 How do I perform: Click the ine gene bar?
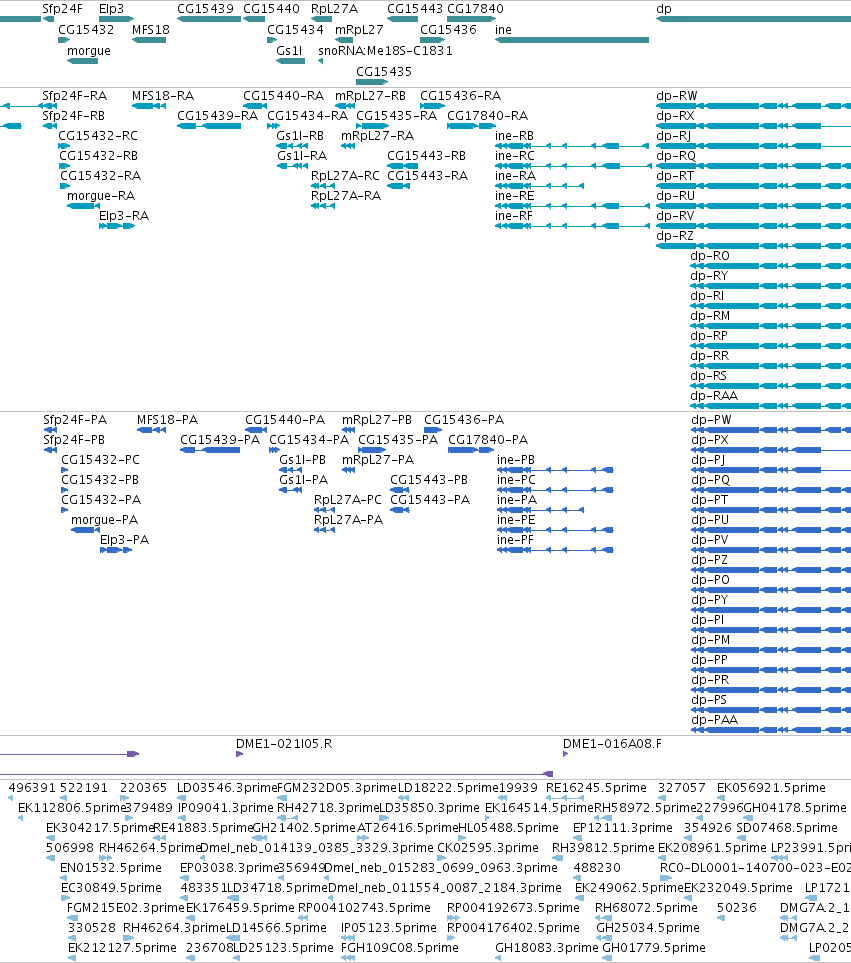(x=572, y=40)
